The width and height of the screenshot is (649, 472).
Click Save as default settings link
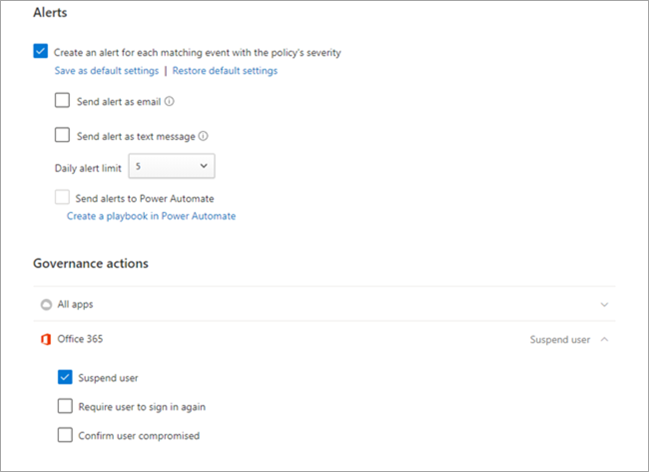[x=106, y=71]
